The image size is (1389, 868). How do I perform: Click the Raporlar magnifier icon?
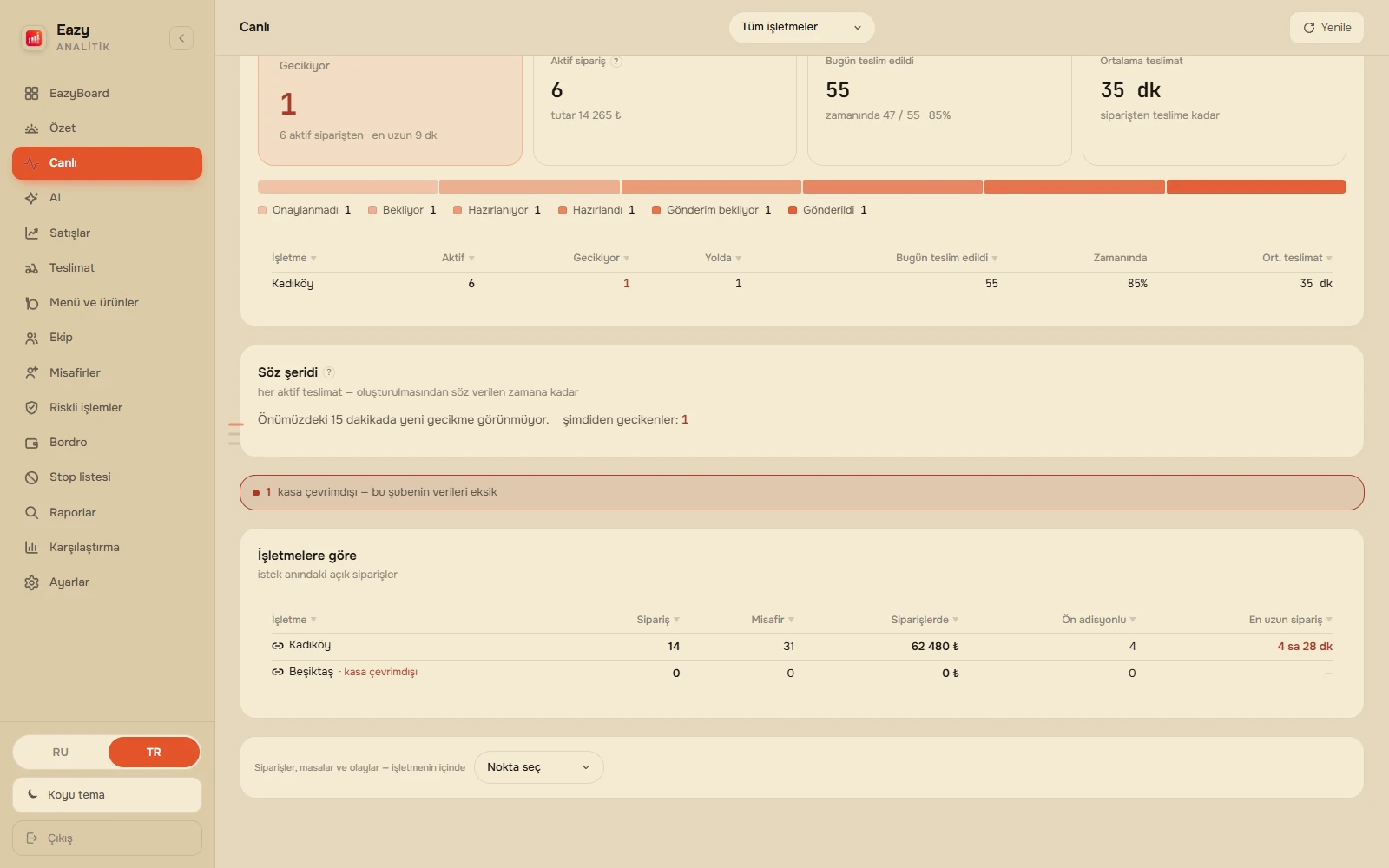point(31,512)
